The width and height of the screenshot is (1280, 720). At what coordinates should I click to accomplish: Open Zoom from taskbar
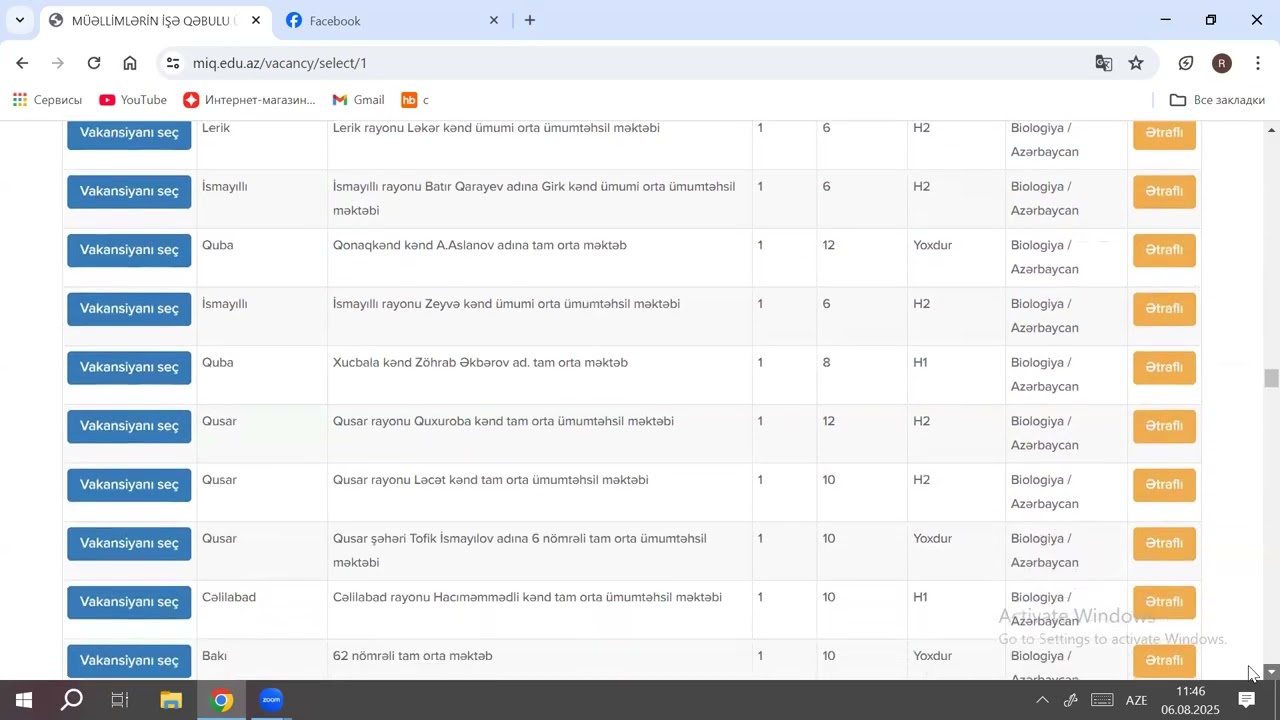click(x=271, y=700)
